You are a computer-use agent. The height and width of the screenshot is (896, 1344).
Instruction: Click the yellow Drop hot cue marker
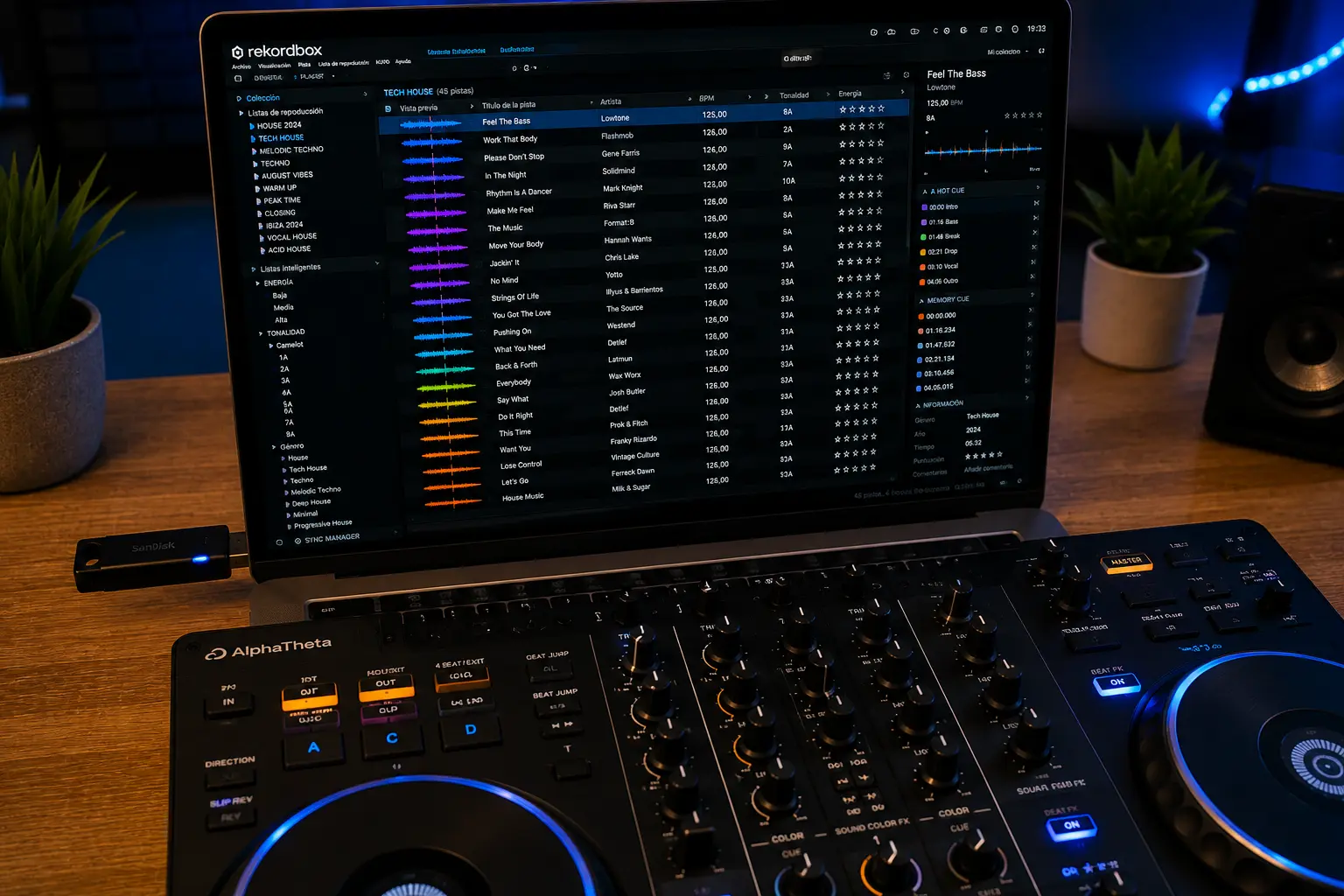pyautogui.click(x=922, y=252)
